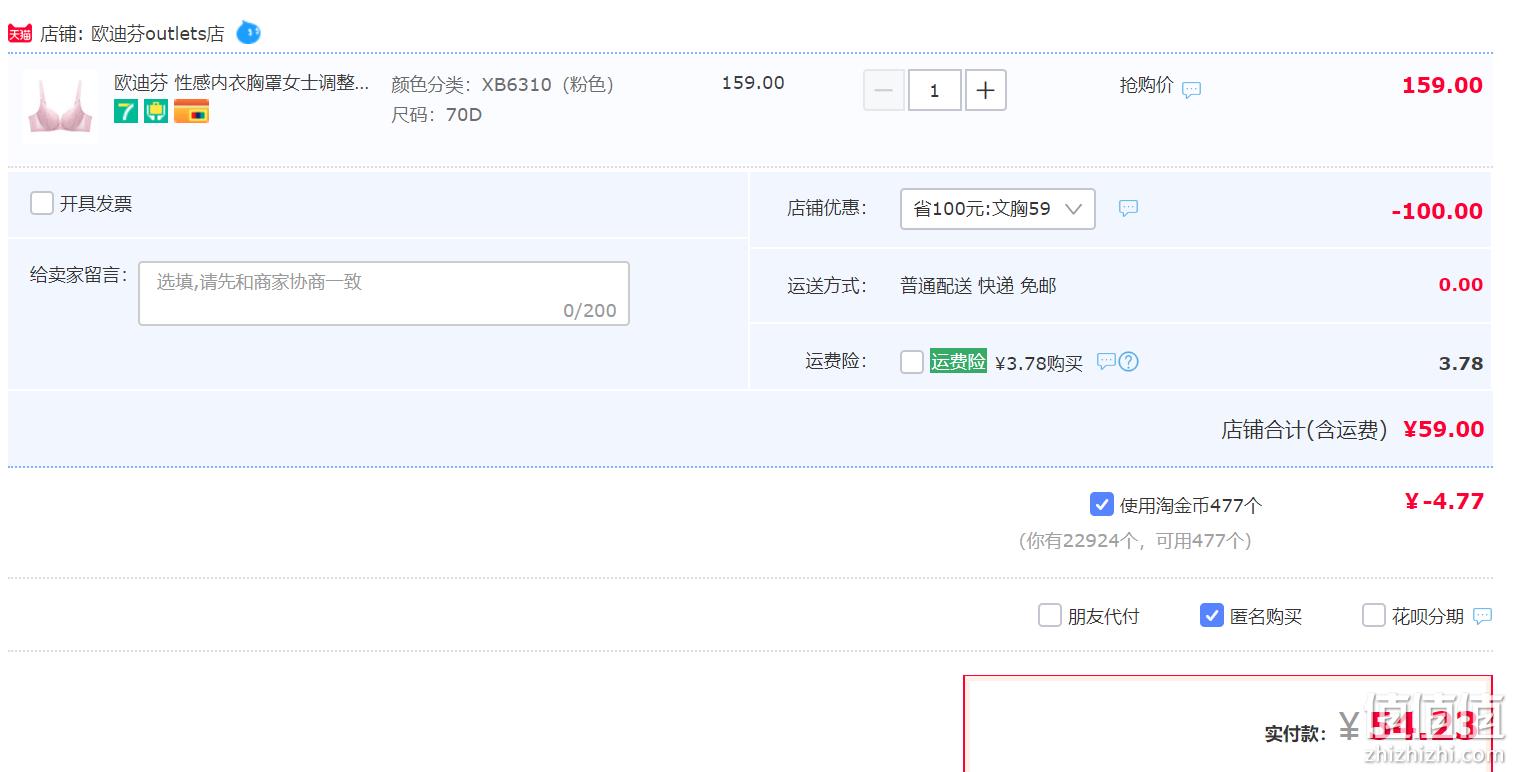Click the ¥-4.77 coin deduction amount
This screenshot has width=1514, height=772.
click(x=1444, y=501)
